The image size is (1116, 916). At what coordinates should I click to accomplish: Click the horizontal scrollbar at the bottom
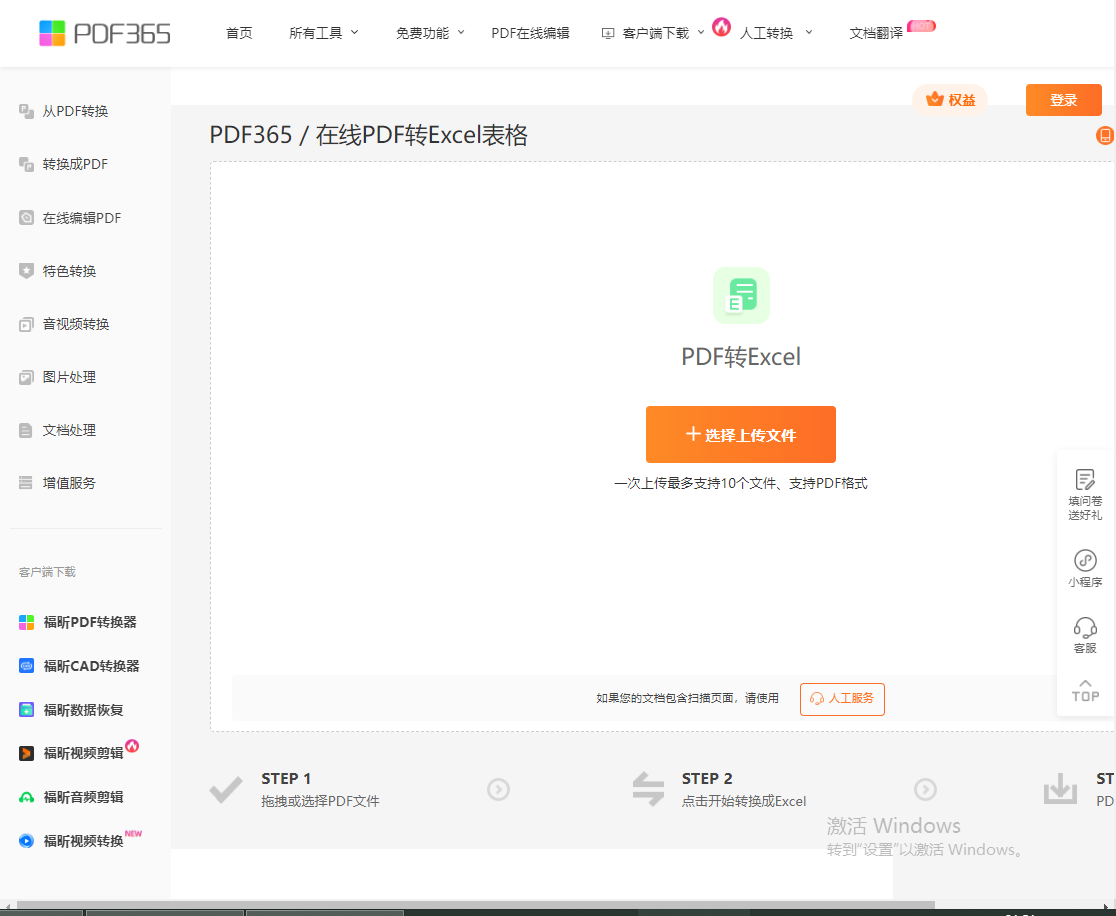pyautogui.click(x=475, y=905)
